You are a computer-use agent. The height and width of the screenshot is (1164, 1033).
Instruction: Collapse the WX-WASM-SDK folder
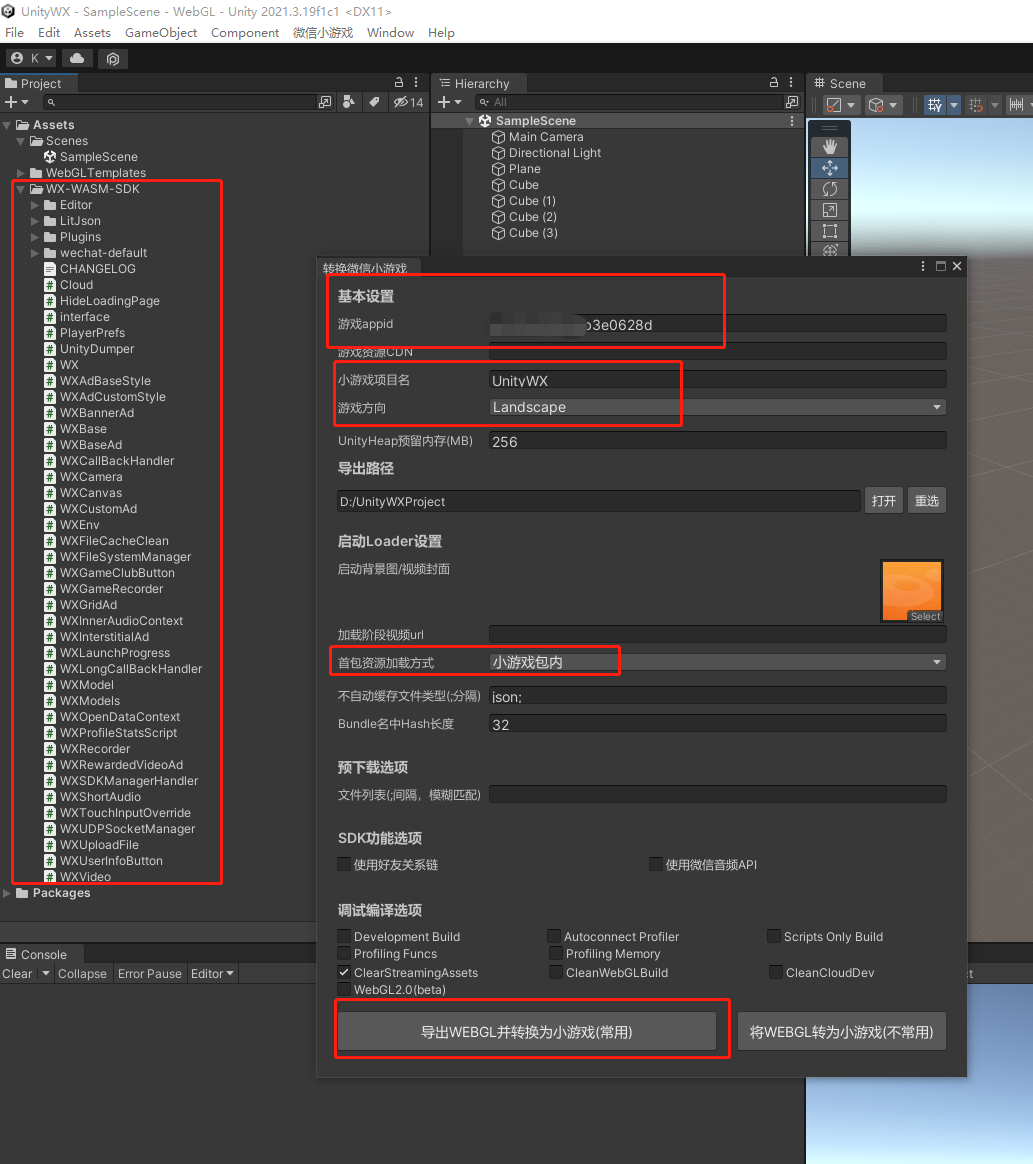pyautogui.click(x=21, y=189)
